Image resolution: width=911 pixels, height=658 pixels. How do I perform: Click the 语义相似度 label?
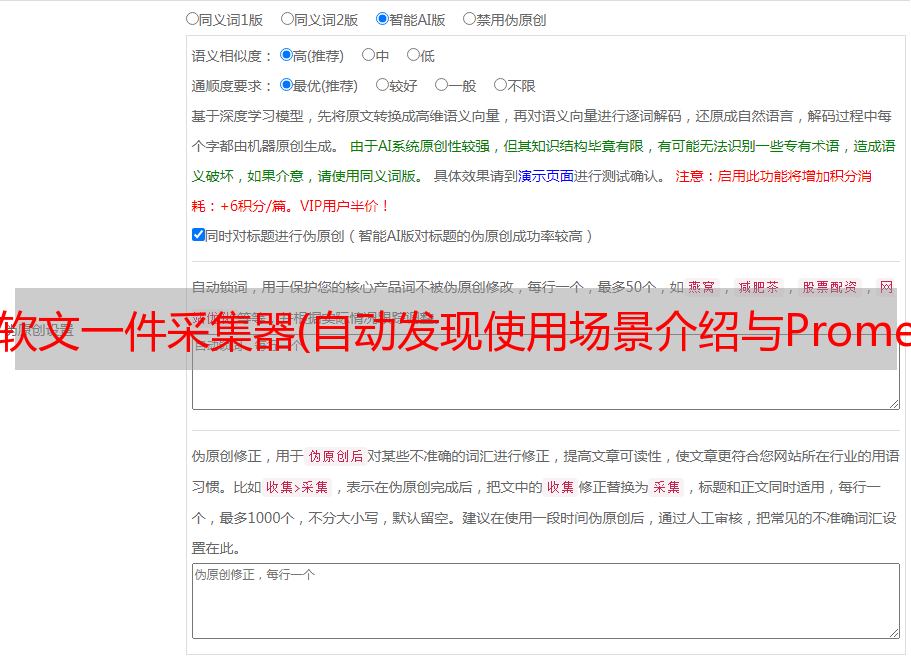coord(232,56)
